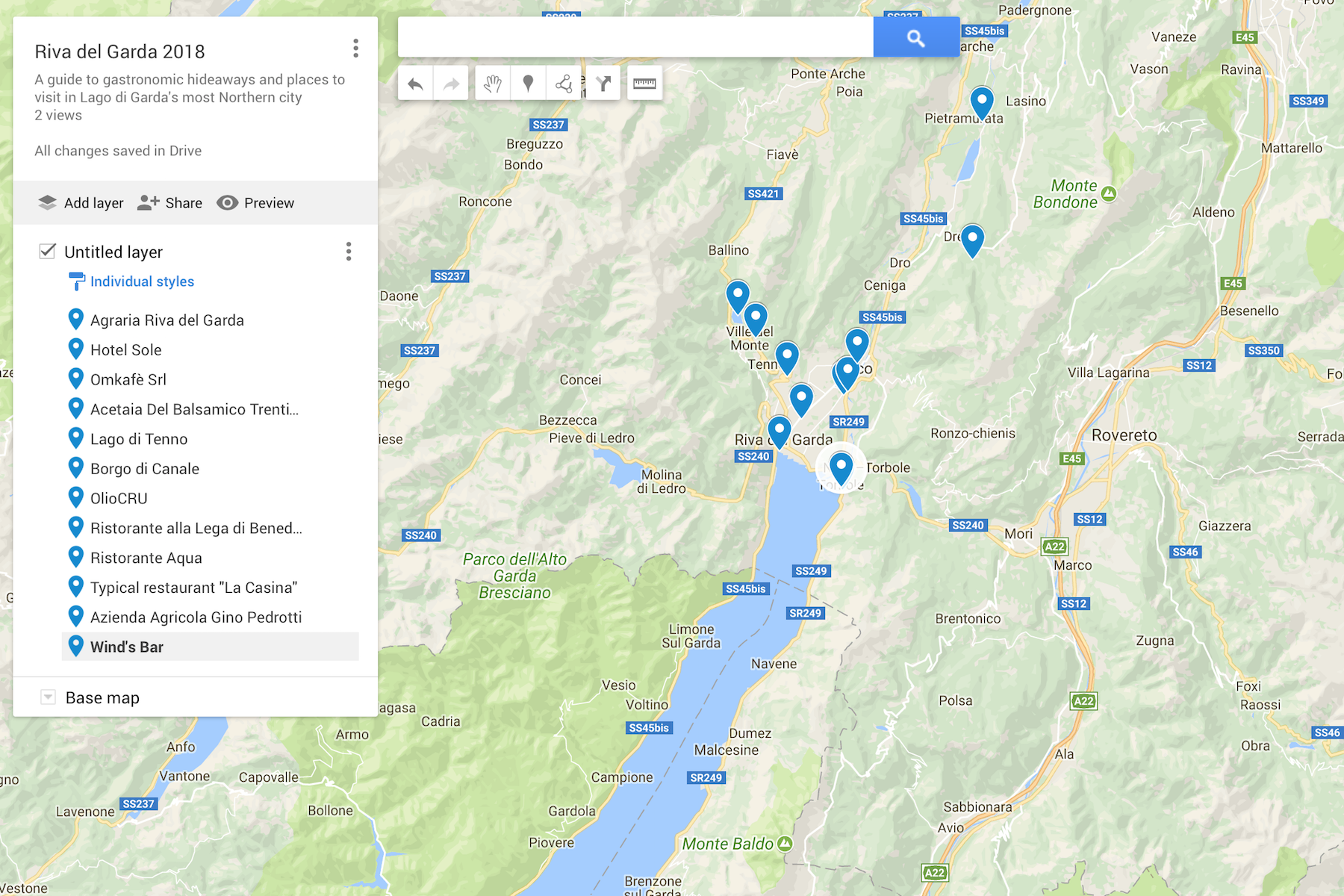Click the Untitled layer name
This screenshot has width=1344, height=896.
coord(113,252)
